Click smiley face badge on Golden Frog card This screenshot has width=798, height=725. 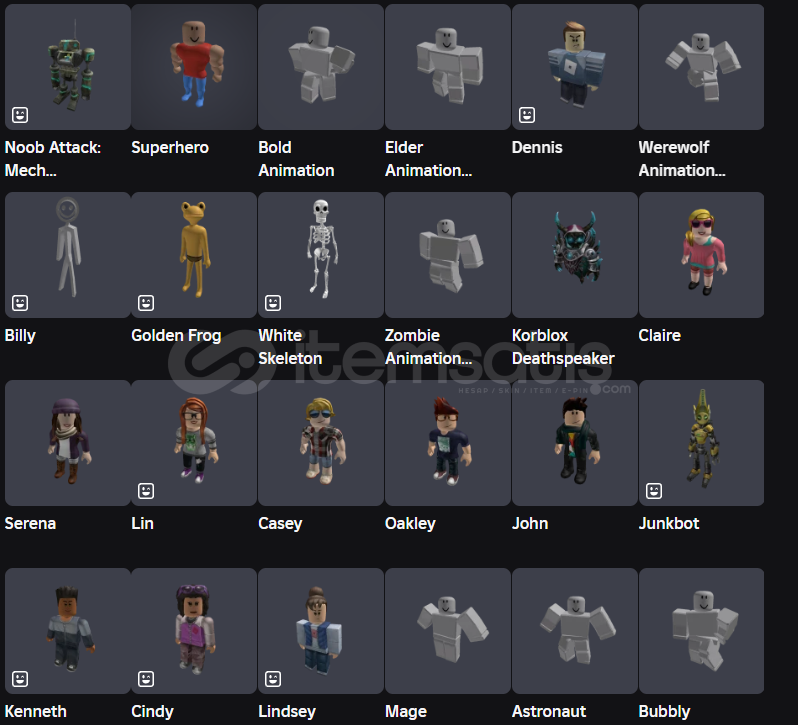tap(146, 303)
